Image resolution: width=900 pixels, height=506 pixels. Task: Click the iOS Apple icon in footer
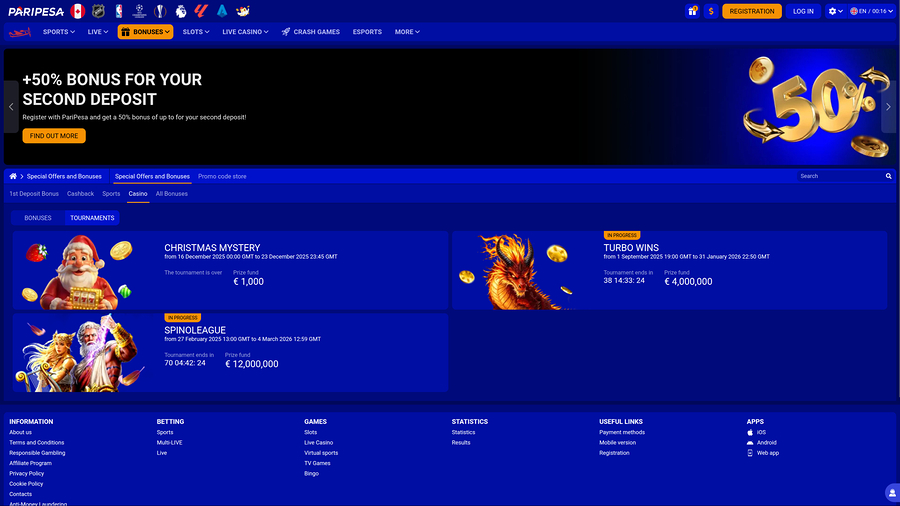tap(750, 433)
